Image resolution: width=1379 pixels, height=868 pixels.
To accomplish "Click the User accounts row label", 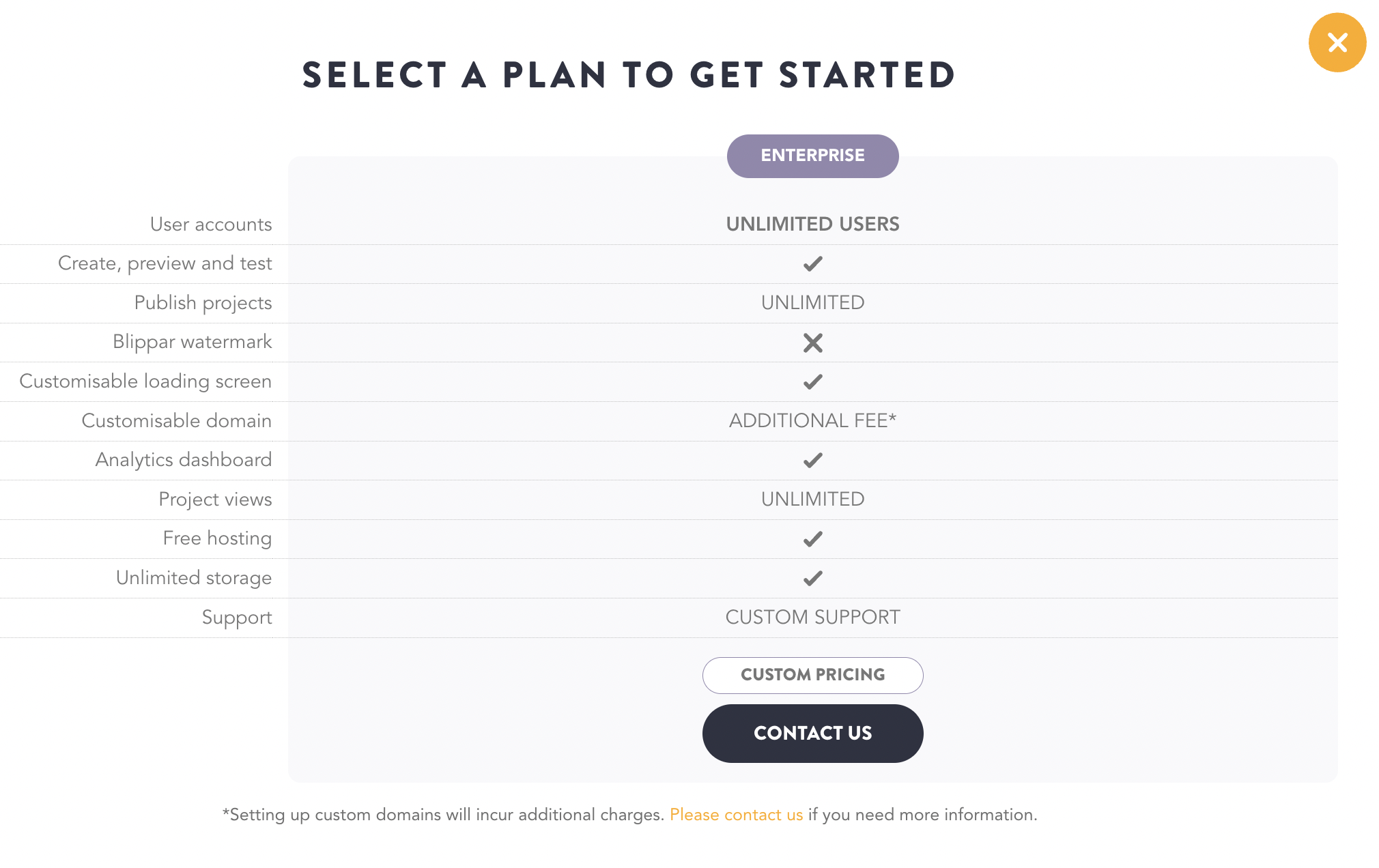I will (x=211, y=224).
